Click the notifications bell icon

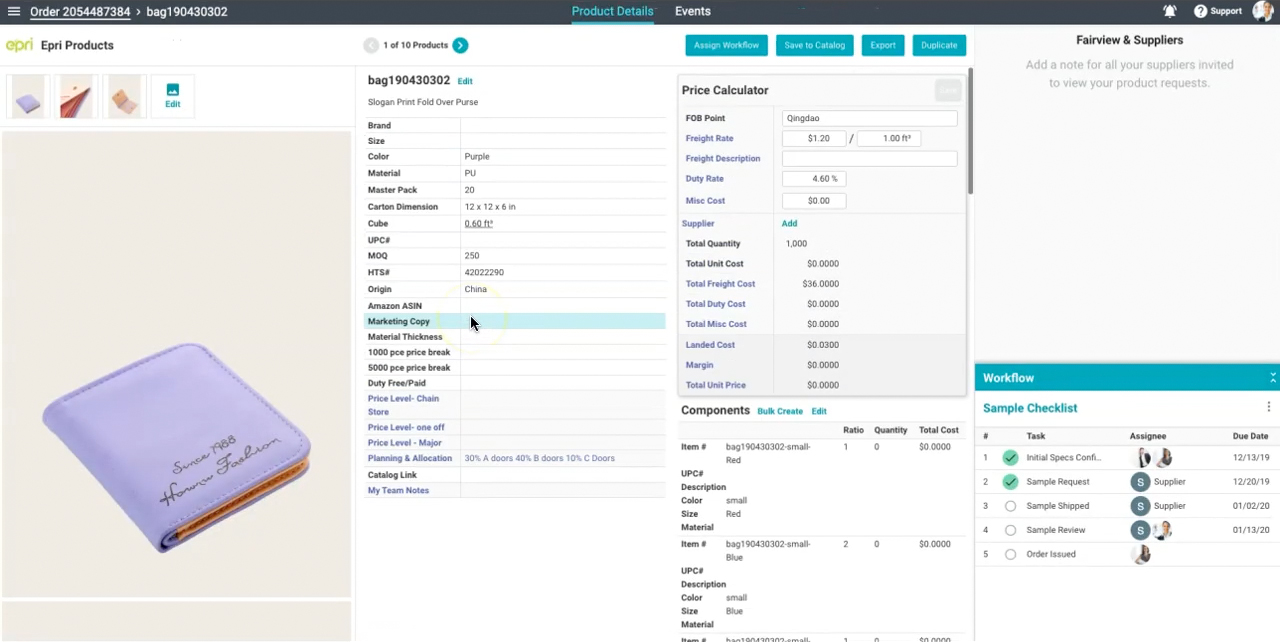(x=1169, y=12)
